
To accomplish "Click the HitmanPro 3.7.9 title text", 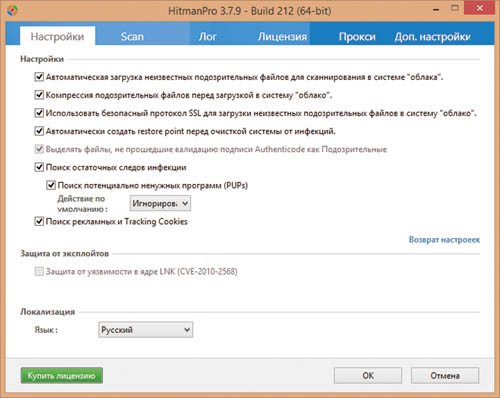I will 250,11.
